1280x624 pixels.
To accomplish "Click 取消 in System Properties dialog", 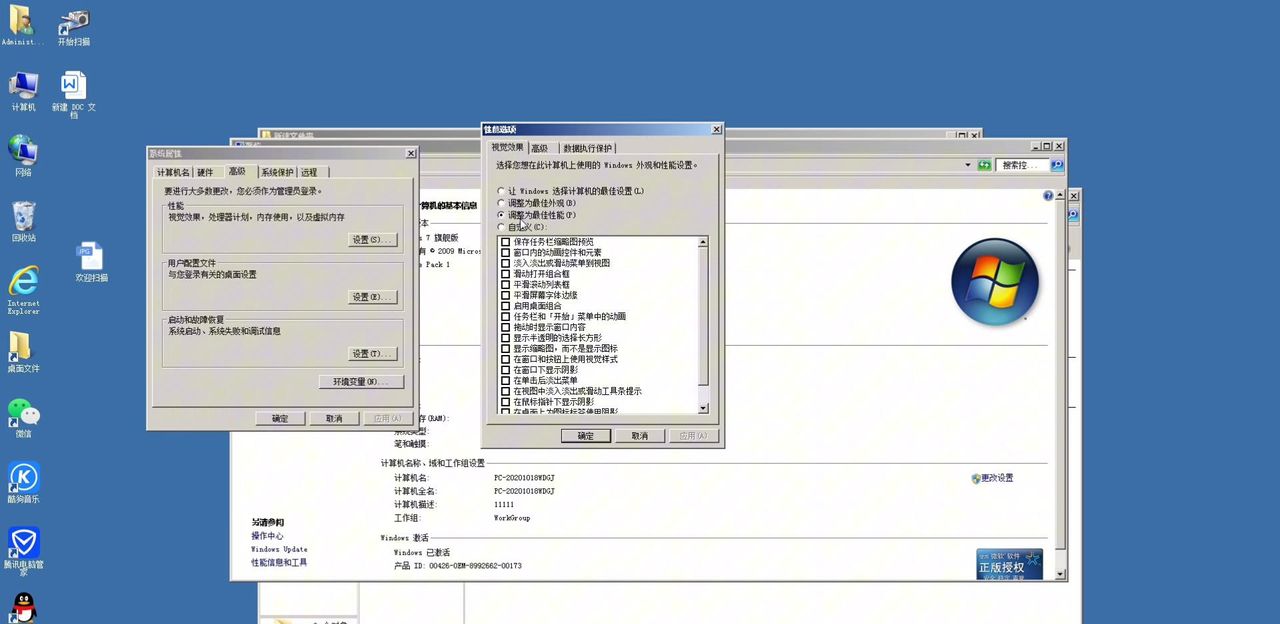I will 334,418.
